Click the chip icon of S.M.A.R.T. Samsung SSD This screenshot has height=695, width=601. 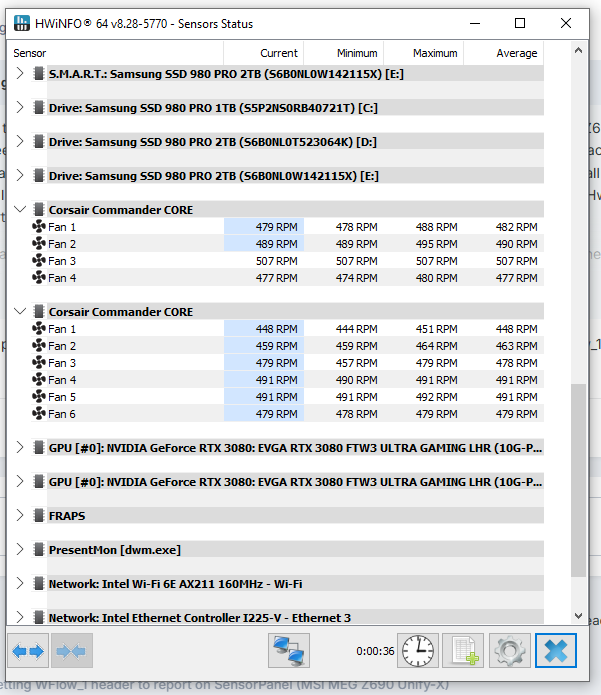[x=39, y=74]
